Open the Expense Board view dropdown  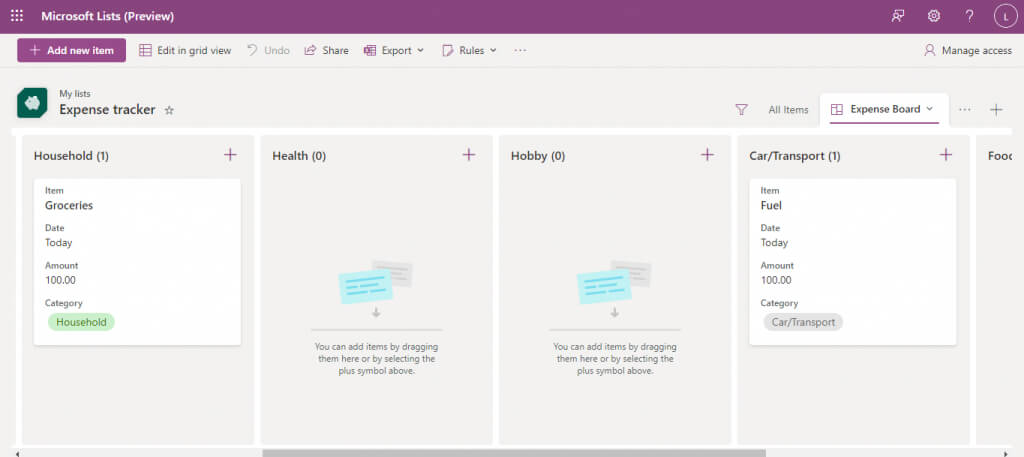pyautogui.click(x=884, y=109)
